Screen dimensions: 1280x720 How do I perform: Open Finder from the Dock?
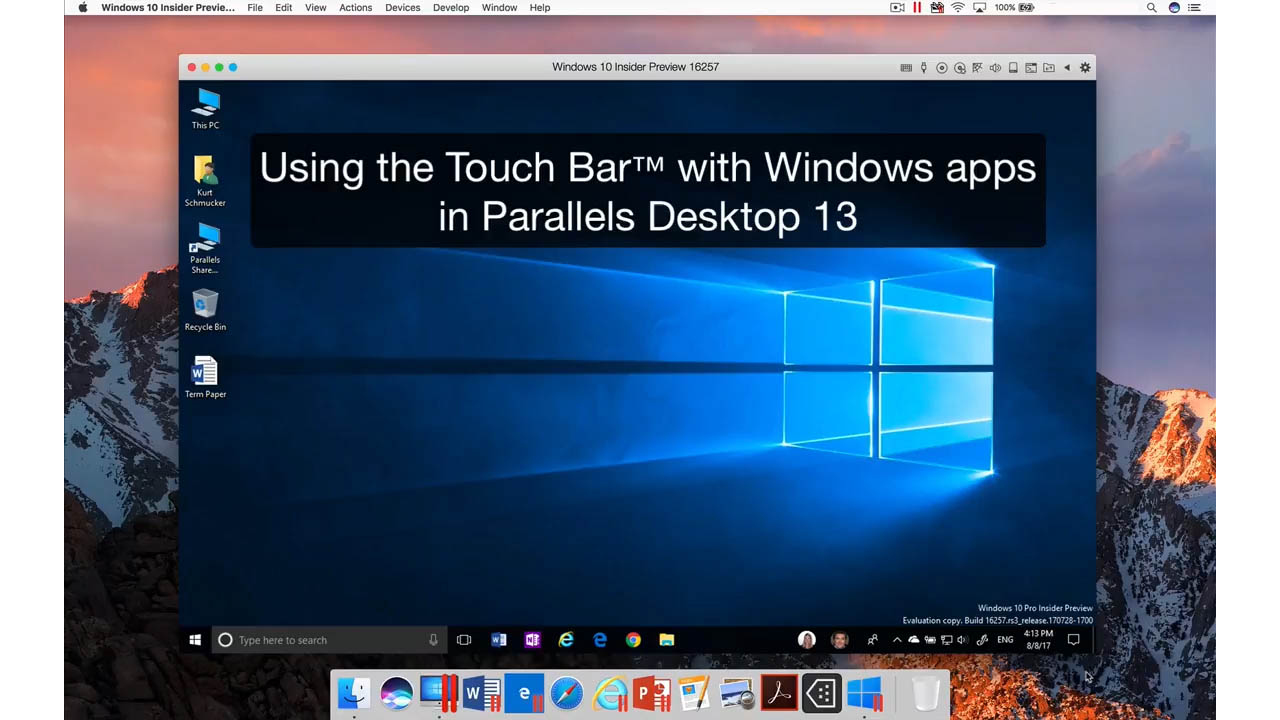click(354, 693)
